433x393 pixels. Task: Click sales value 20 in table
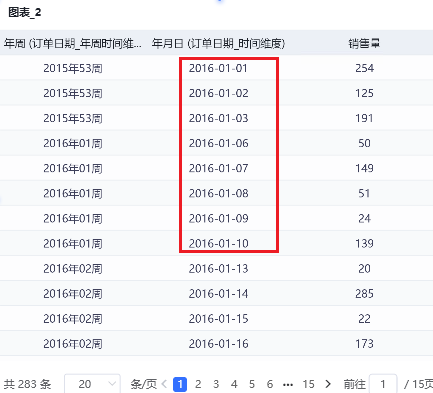[364, 268]
